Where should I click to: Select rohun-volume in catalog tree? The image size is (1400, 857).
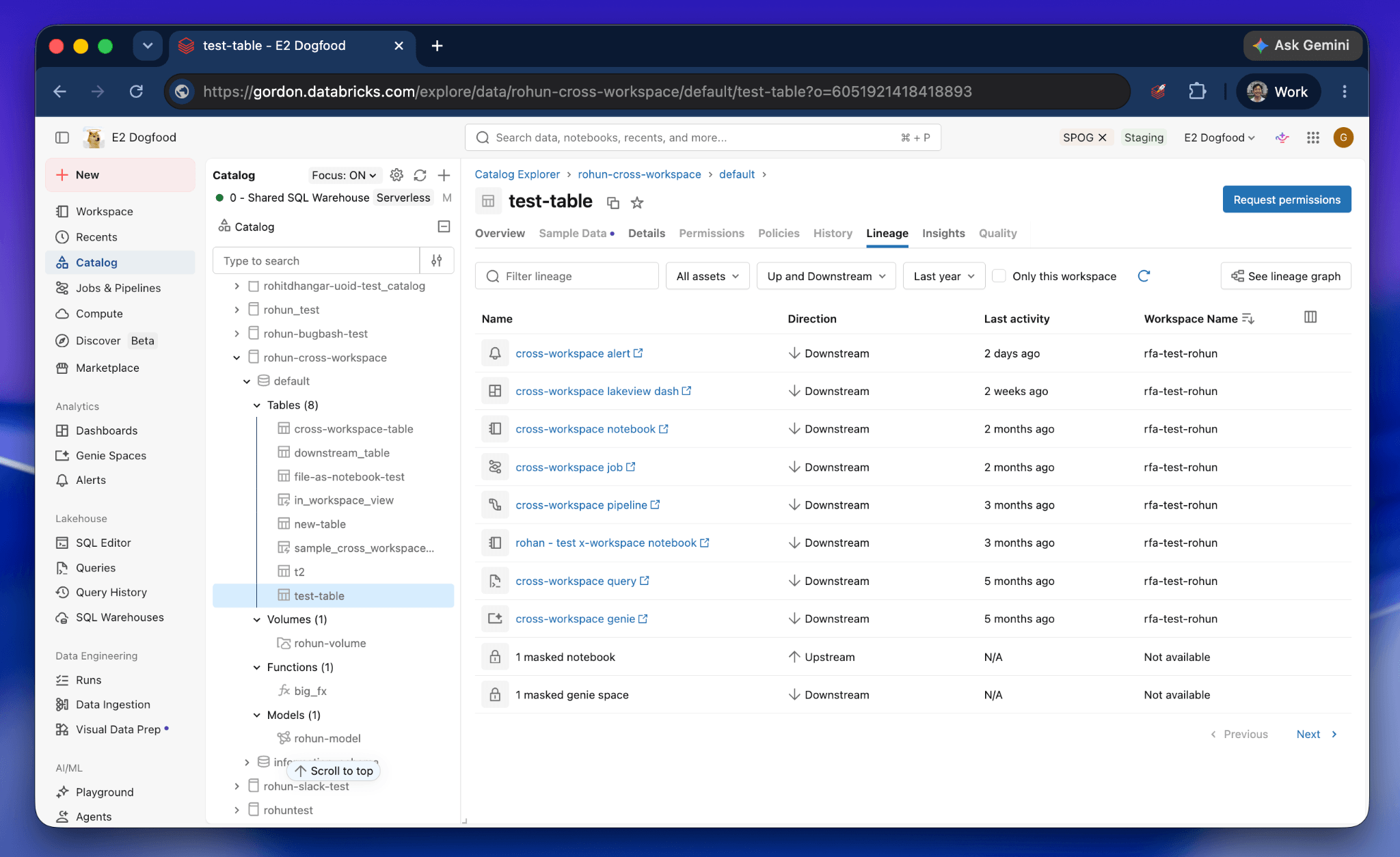(330, 643)
